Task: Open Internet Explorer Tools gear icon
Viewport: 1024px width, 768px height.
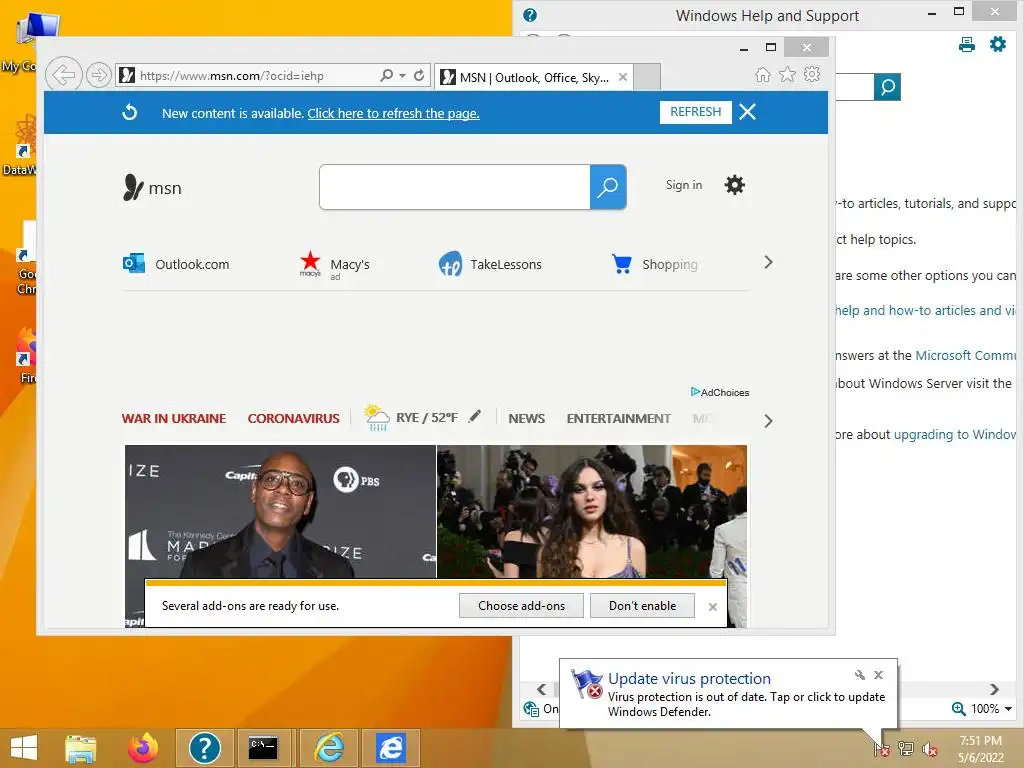Action: click(812, 74)
